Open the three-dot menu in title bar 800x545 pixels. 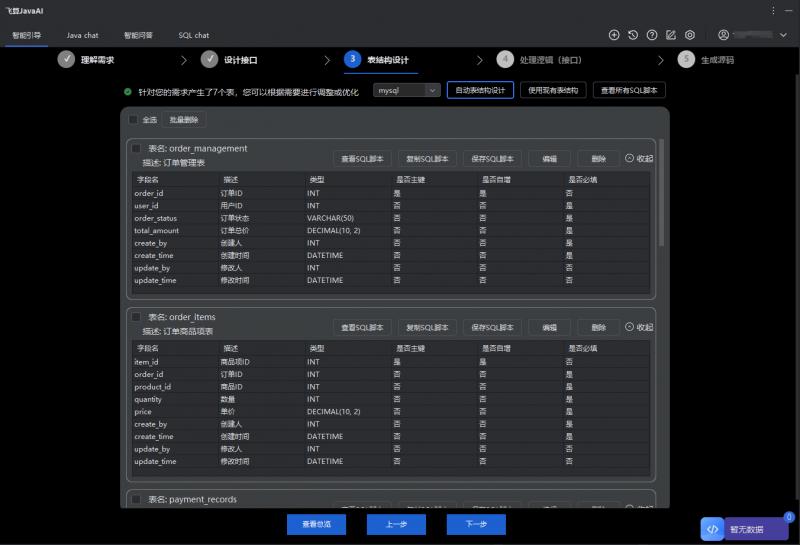click(x=773, y=10)
